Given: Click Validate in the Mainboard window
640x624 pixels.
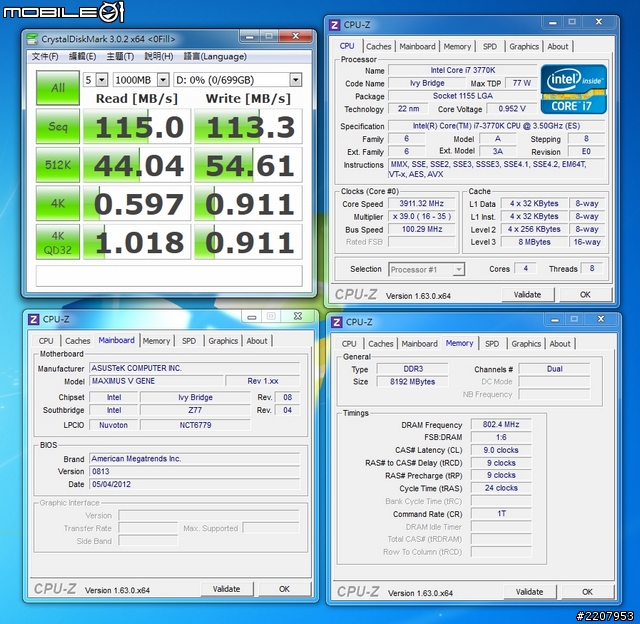Looking at the screenshot, I should (227, 589).
